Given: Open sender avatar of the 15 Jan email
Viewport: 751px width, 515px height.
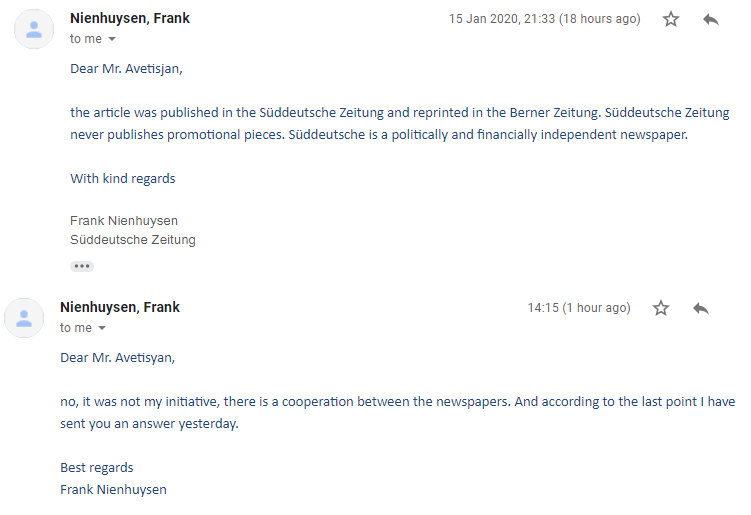Looking at the screenshot, I should coord(34,29).
